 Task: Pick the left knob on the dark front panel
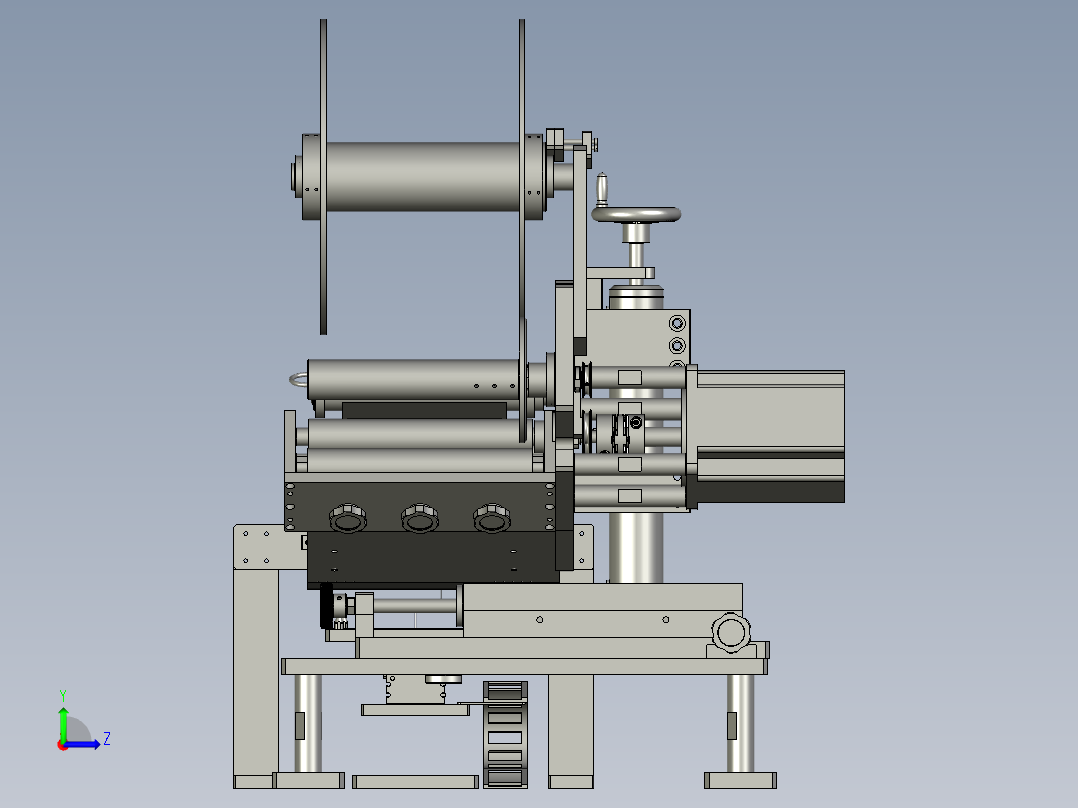(348, 518)
